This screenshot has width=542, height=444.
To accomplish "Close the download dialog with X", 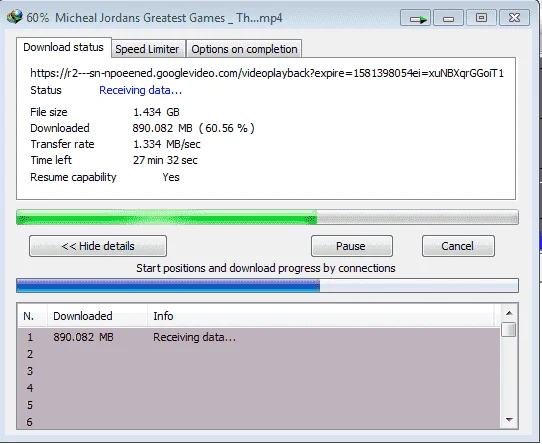I will coord(514,18).
